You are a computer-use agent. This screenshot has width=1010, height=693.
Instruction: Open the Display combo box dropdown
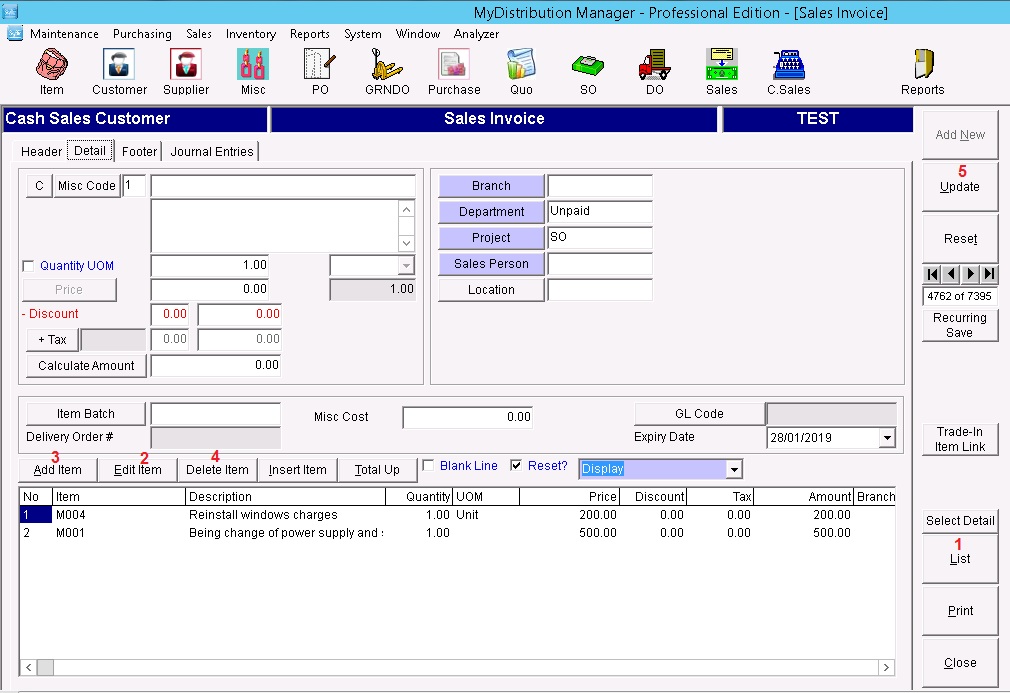coord(734,469)
